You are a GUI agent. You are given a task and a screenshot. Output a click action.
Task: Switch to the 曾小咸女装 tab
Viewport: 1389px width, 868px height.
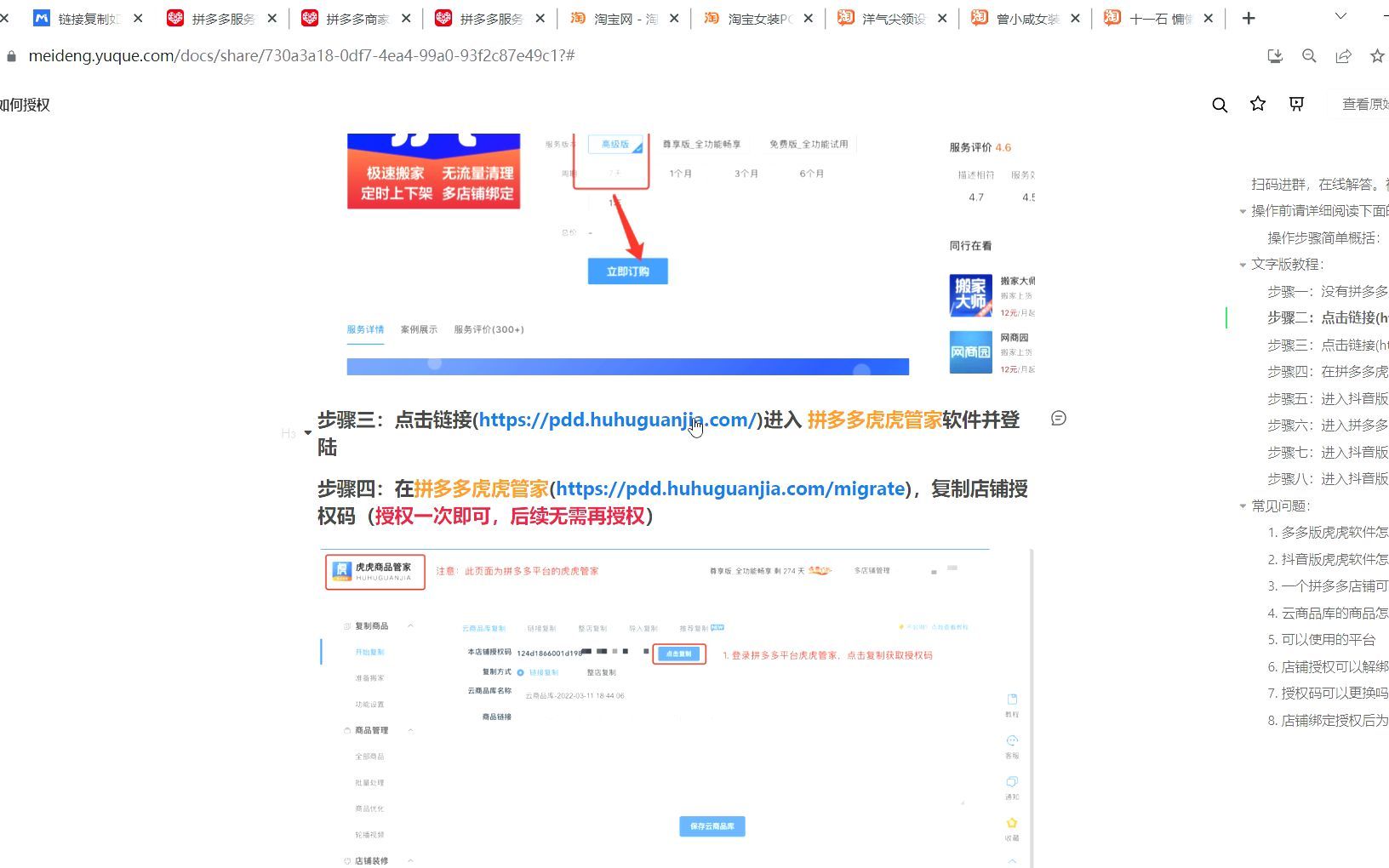click(1026, 18)
